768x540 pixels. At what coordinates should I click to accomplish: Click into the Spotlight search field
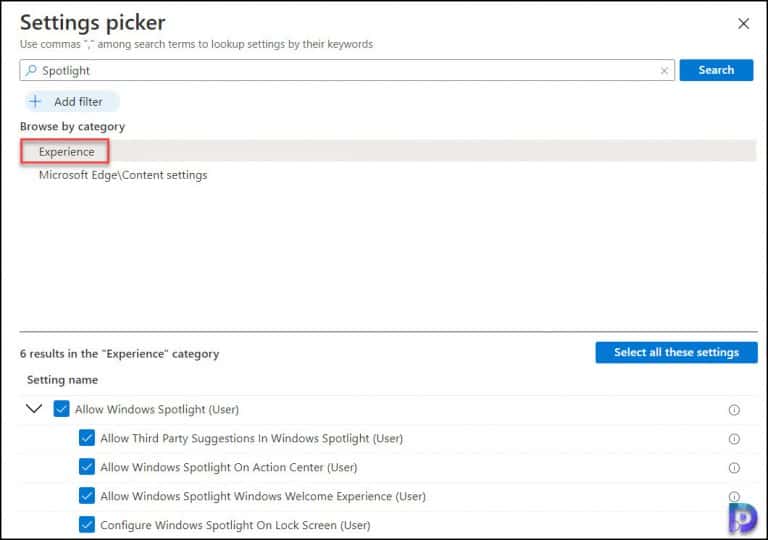(347, 70)
